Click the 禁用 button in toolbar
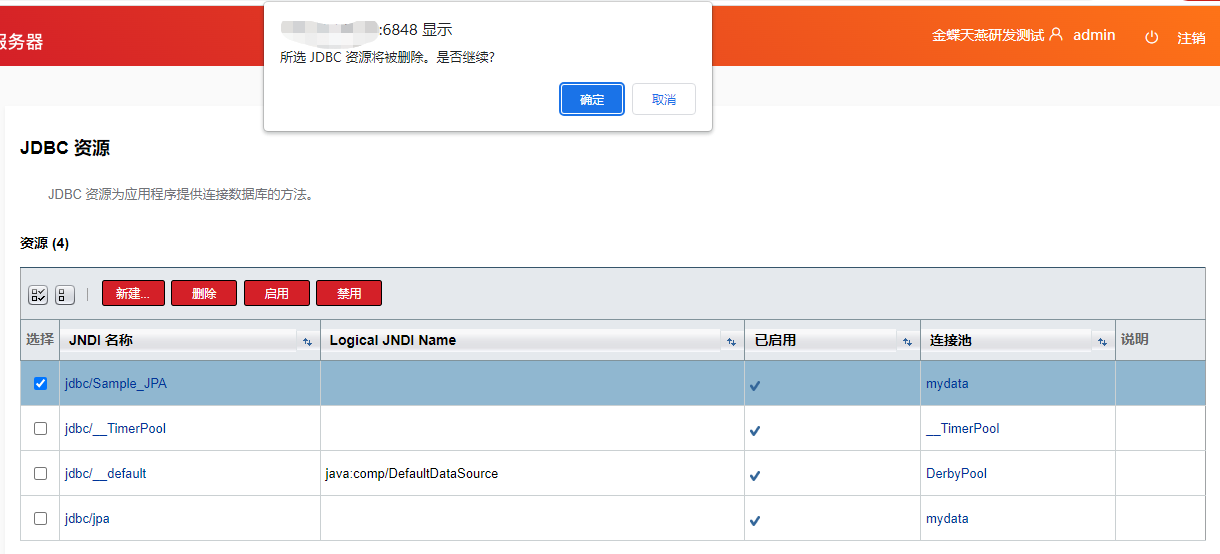This screenshot has height=554, width=1220. tap(349, 294)
